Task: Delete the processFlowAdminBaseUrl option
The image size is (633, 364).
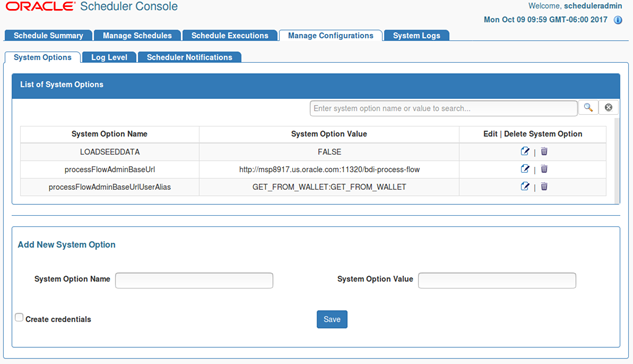Action: tap(544, 169)
